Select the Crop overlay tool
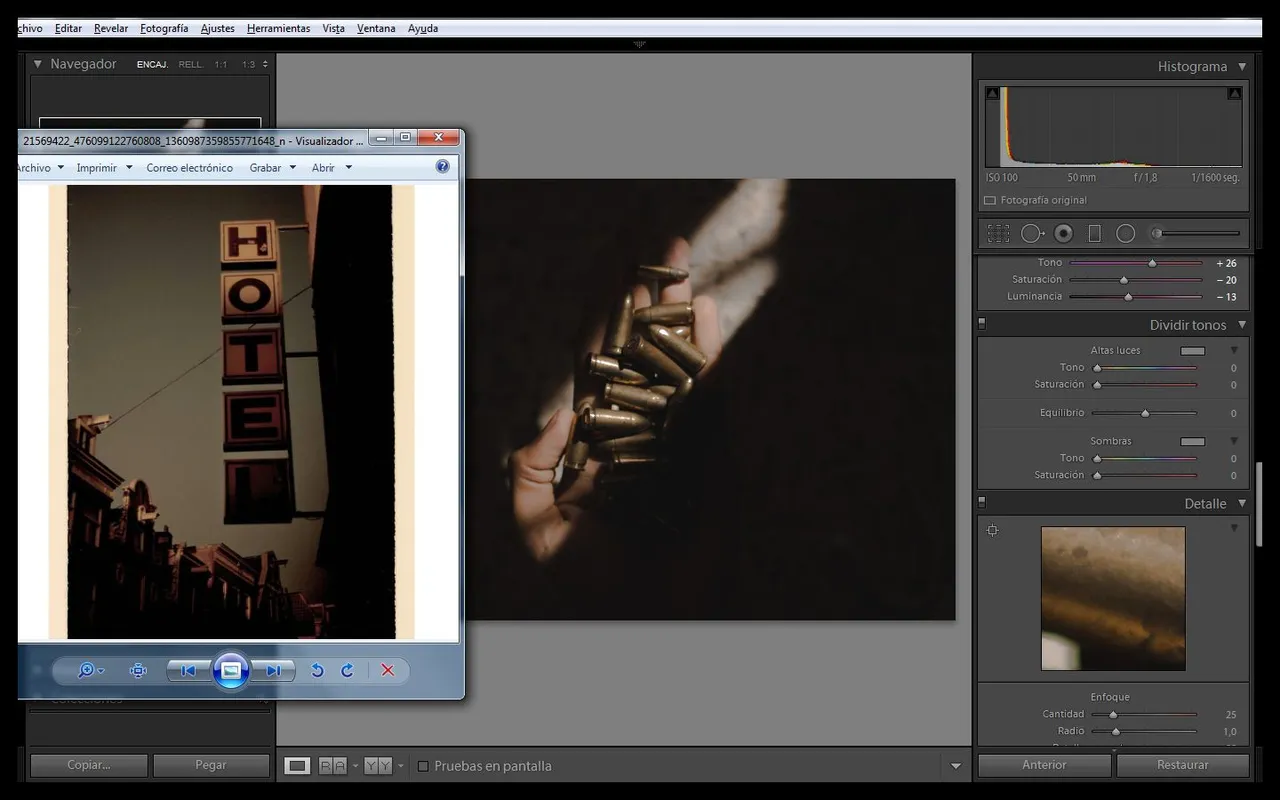This screenshot has width=1280, height=800. point(998,233)
